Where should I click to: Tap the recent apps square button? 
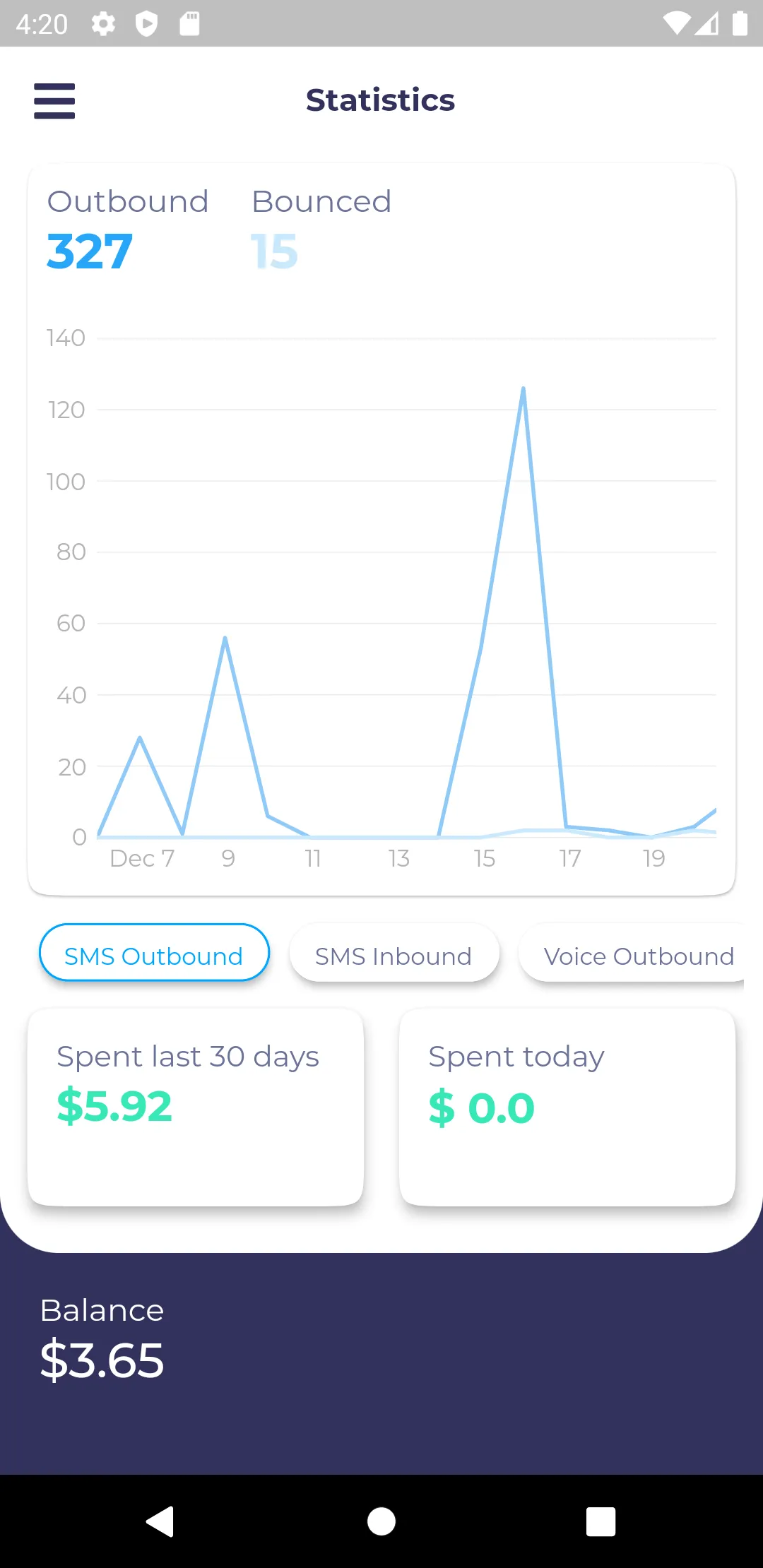601,1521
